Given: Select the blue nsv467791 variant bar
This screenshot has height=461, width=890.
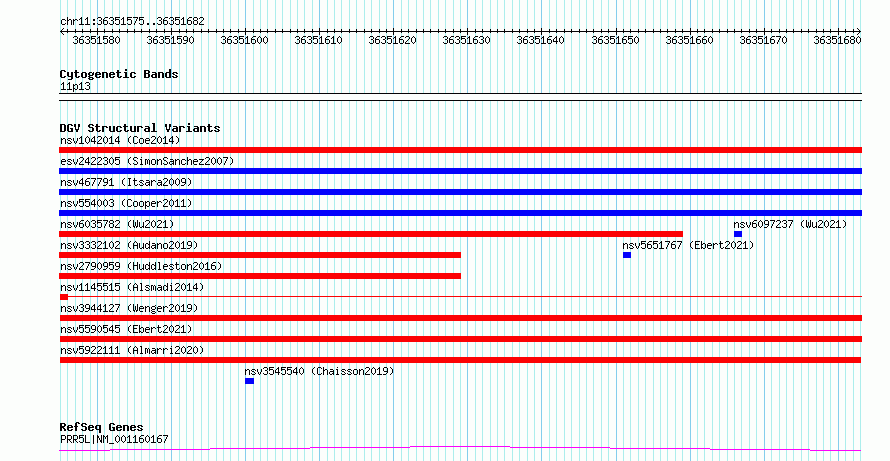Looking at the screenshot, I should point(460,192).
